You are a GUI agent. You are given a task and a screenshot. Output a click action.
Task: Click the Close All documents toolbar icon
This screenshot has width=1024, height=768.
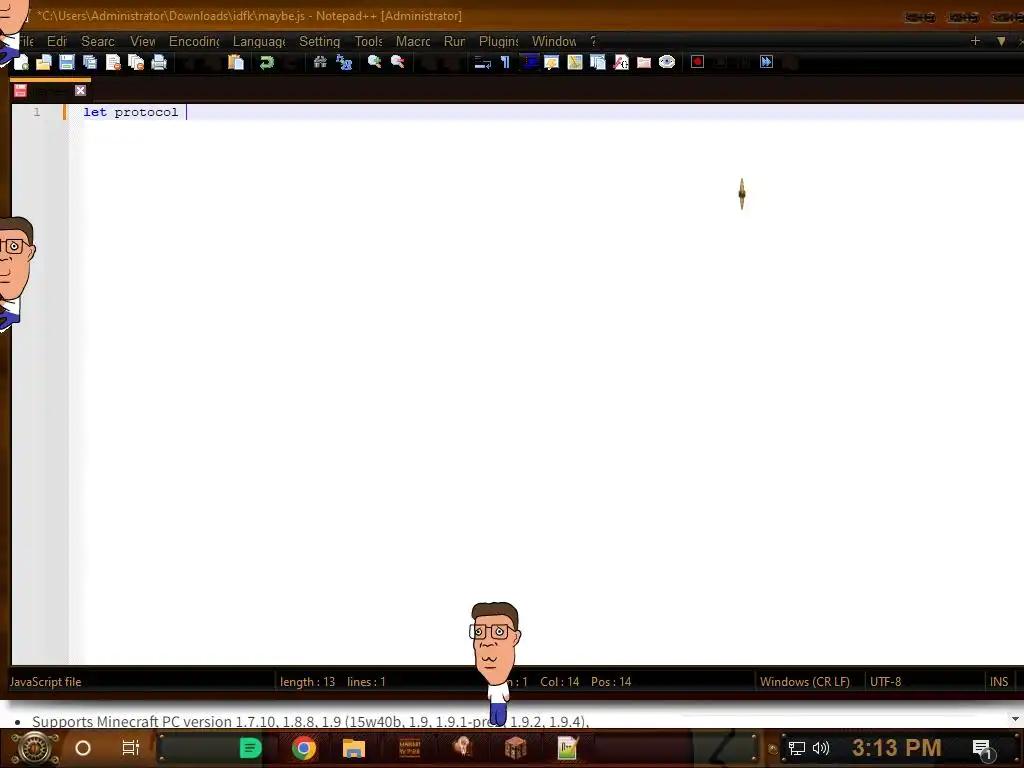click(x=136, y=62)
